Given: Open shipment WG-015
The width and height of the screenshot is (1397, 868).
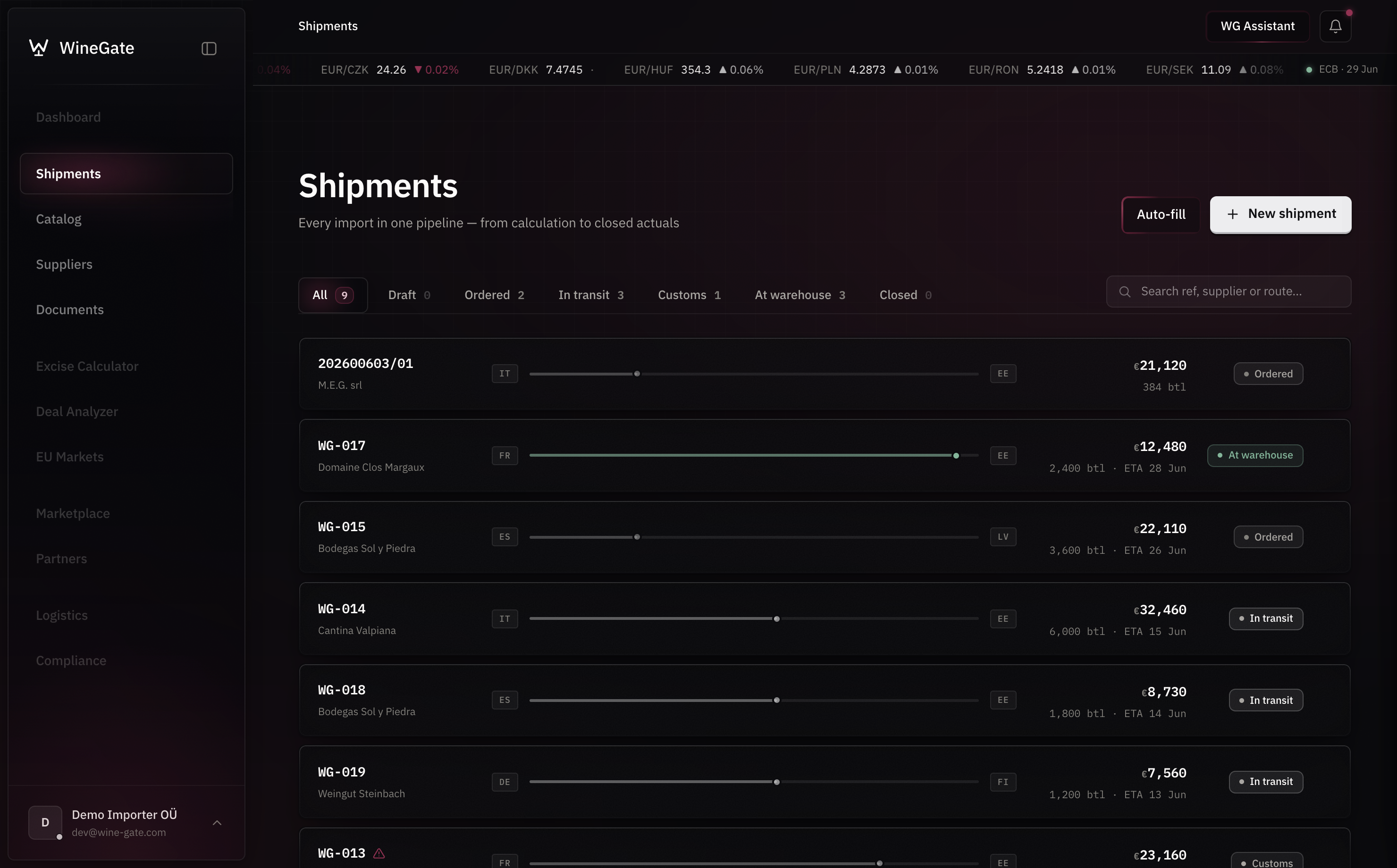Looking at the screenshot, I should tap(825, 537).
